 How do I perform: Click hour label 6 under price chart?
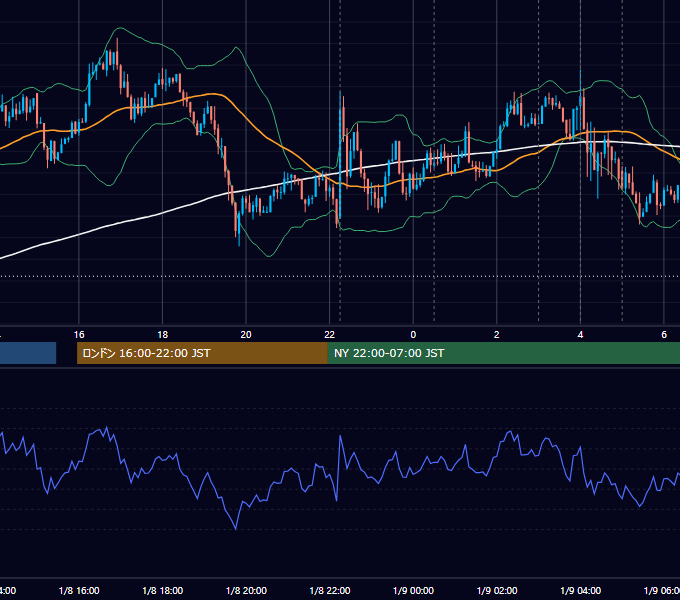(x=664, y=335)
